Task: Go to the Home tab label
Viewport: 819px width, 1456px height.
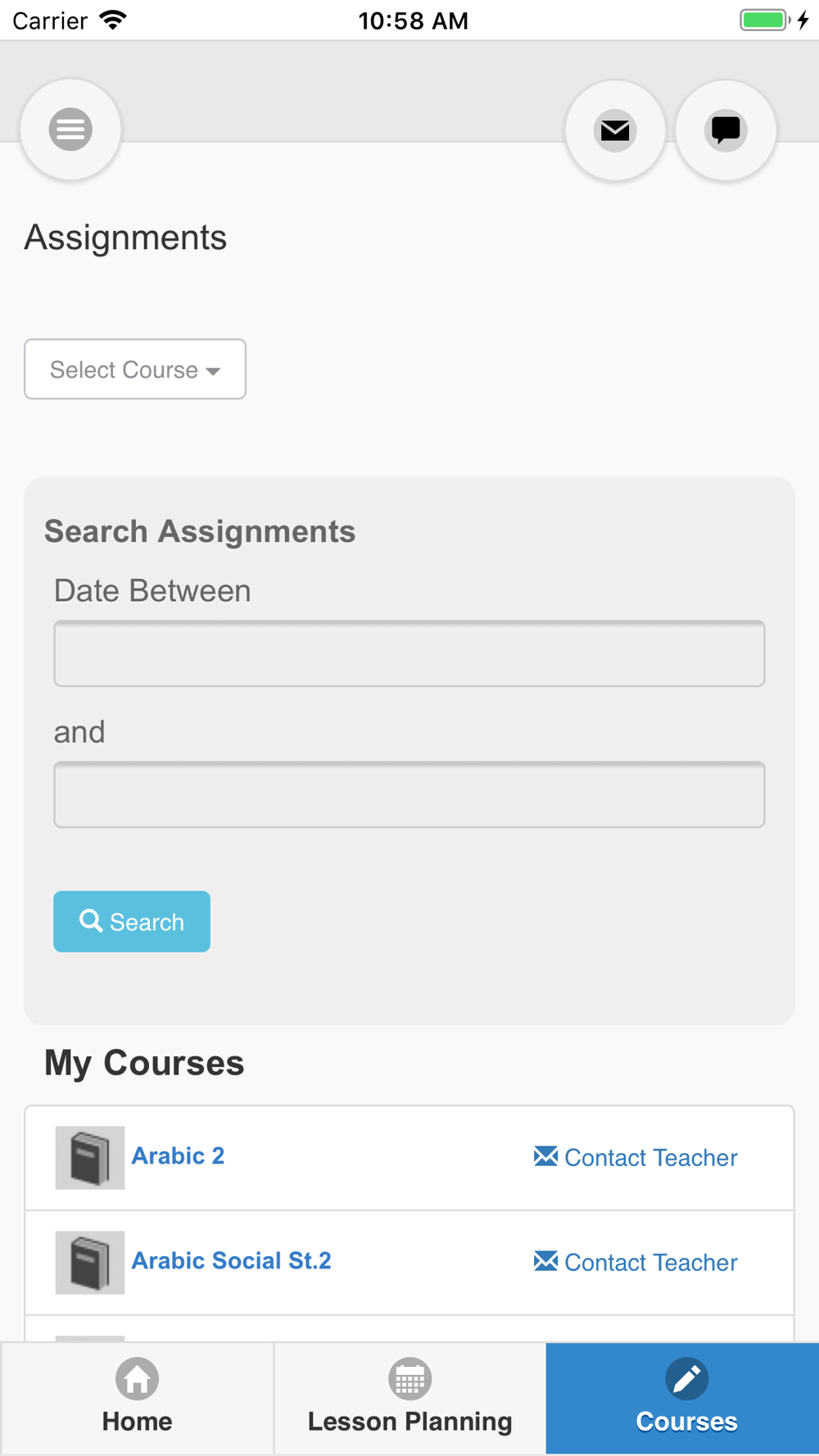Action: tap(137, 1422)
